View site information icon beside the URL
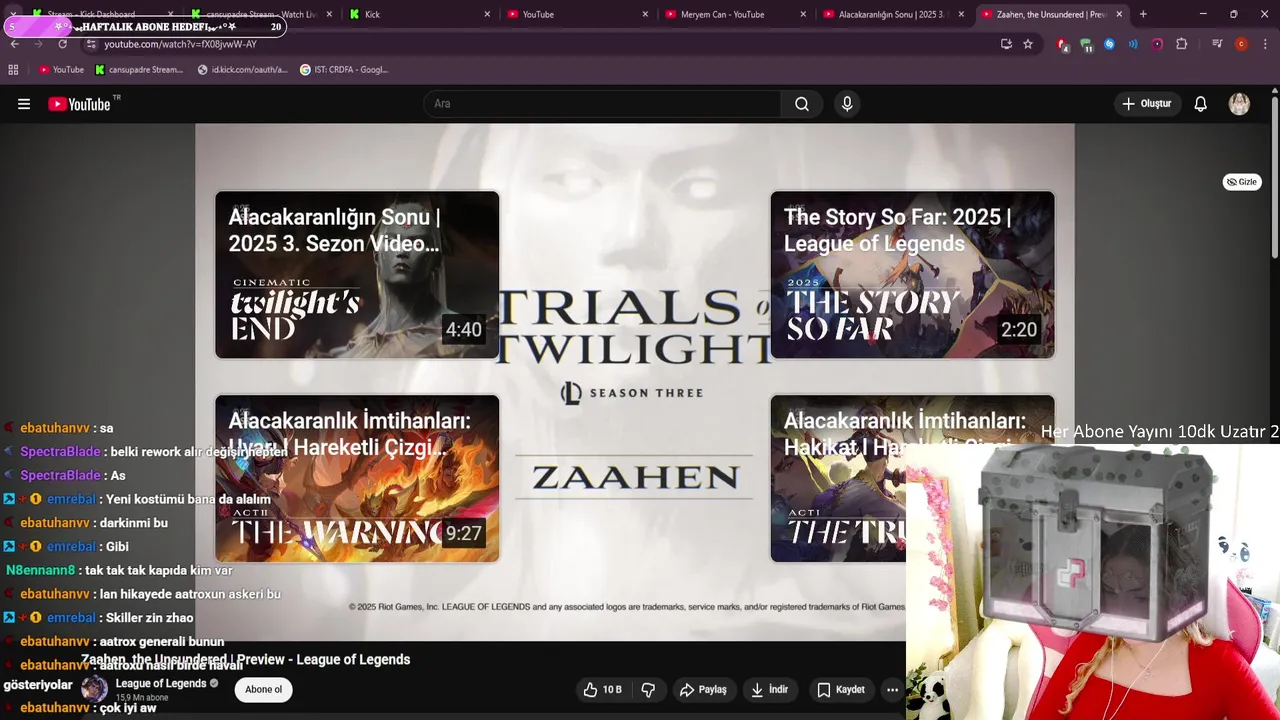This screenshot has width=1280, height=720. click(x=91, y=44)
